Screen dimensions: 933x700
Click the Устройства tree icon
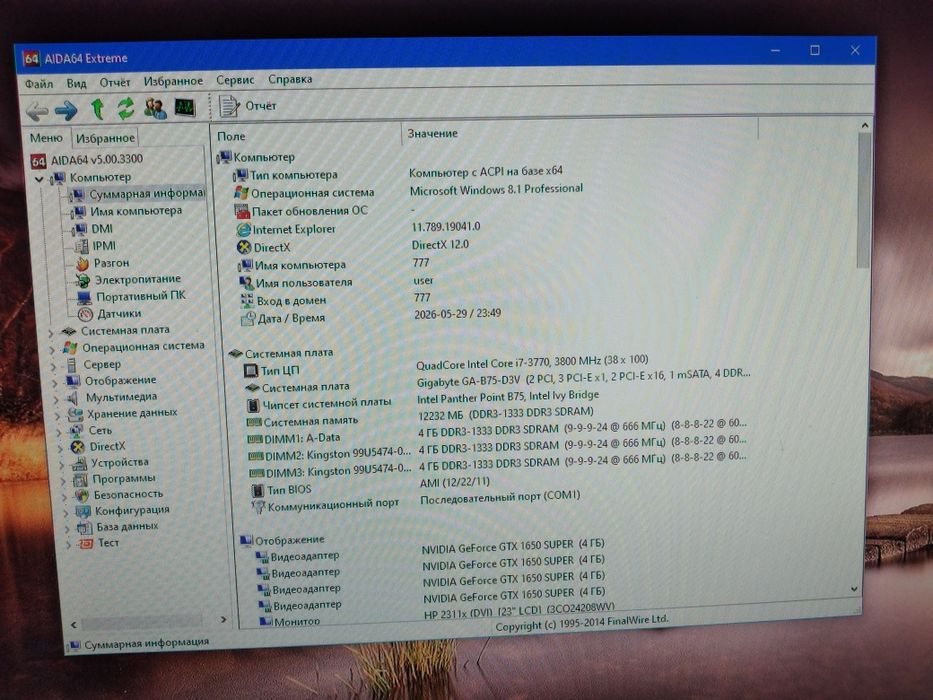point(78,463)
